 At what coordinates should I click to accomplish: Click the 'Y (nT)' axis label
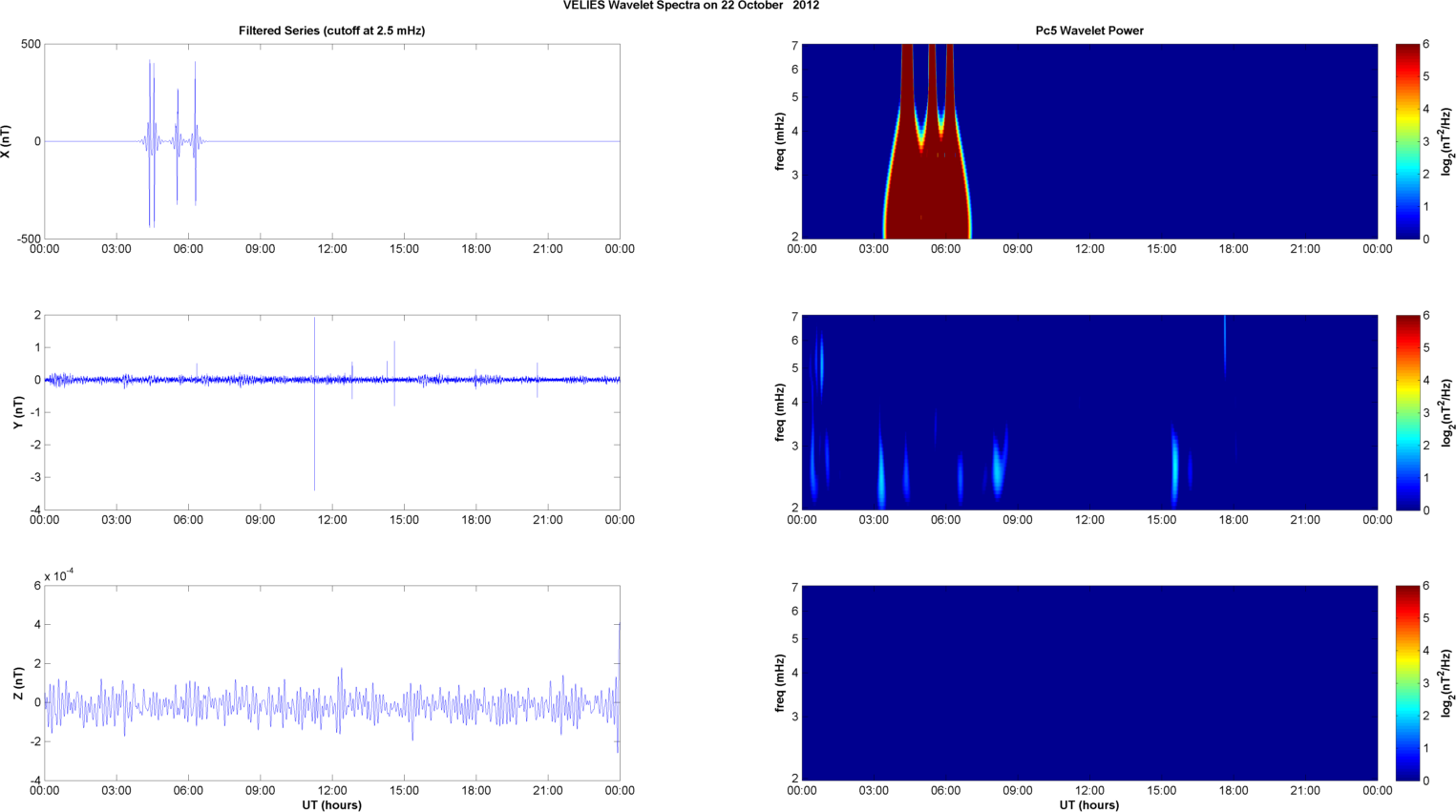18,412
